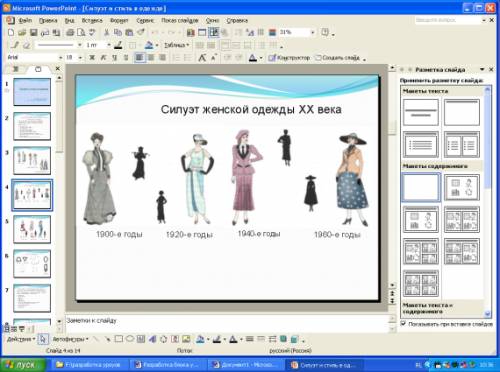
Task: Toggle Align left button
Action: click(139, 58)
